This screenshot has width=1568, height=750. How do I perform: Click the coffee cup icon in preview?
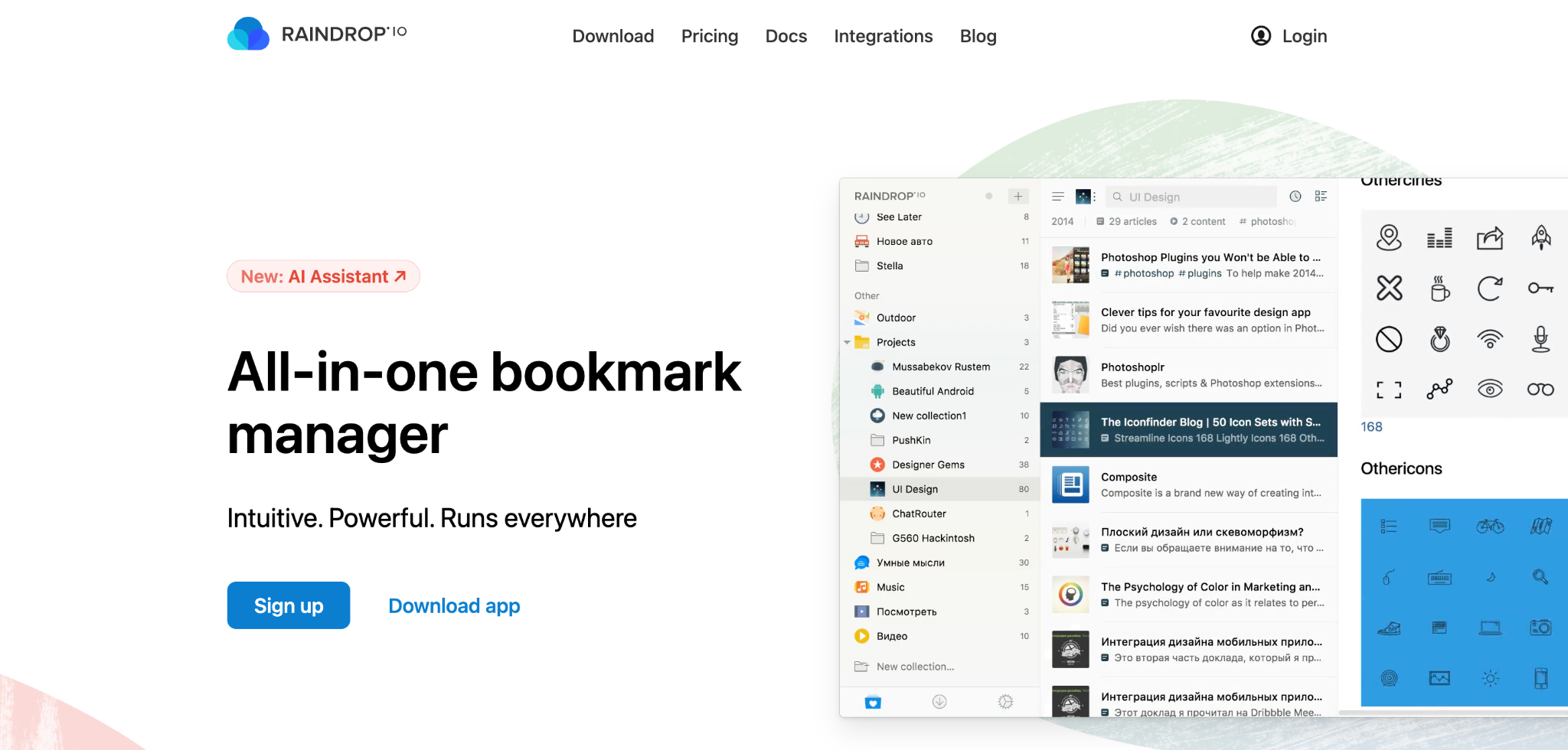(1440, 289)
